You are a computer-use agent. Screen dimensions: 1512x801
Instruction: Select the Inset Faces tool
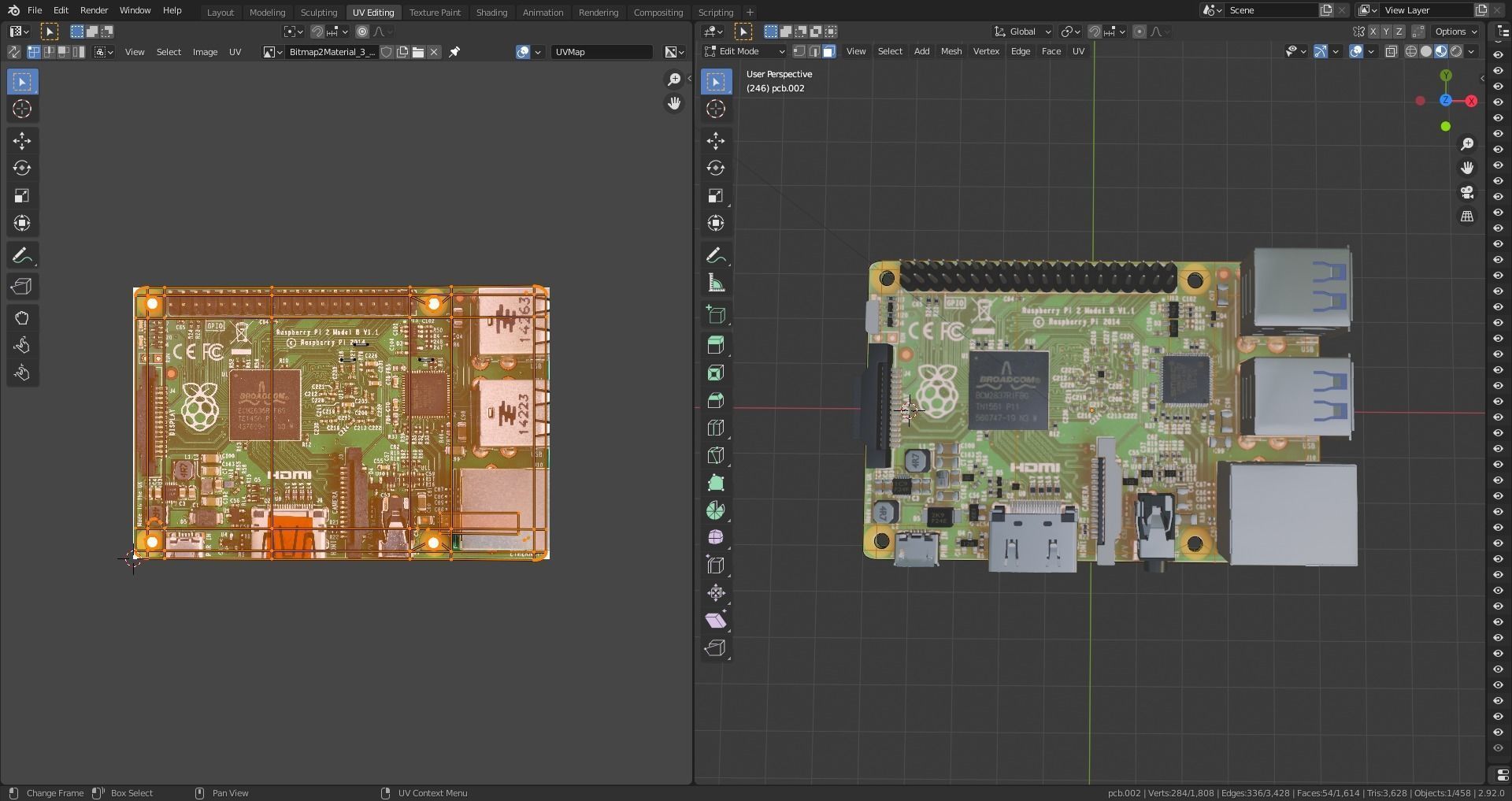[x=716, y=373]
